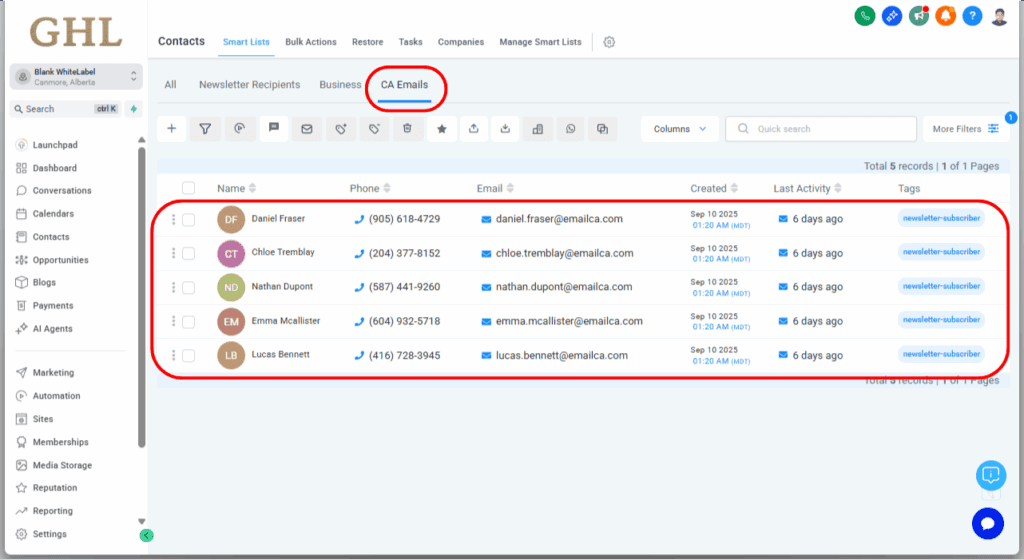Open Emma Mcallister contact name link
Image resolution: width=1024 pixels, height=560 pixels.
pyautogui.click(x=286, y=320)
